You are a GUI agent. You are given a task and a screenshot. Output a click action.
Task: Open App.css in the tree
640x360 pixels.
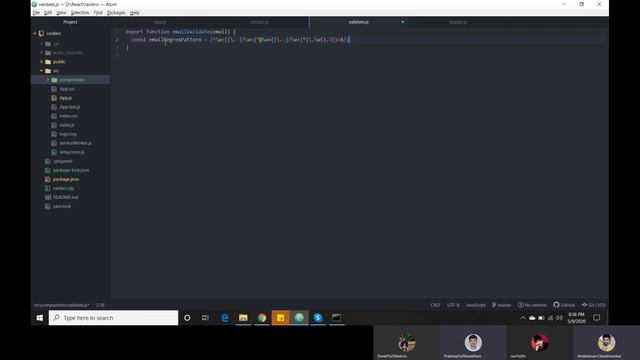point(67,89)
